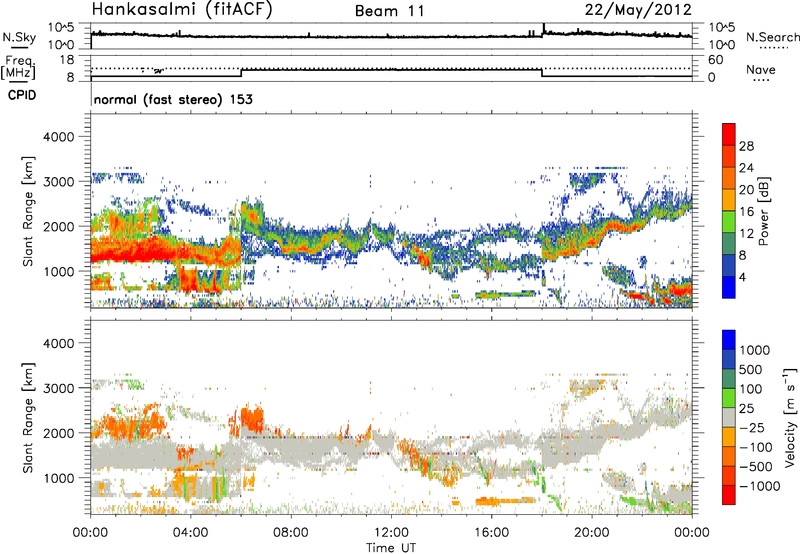Viewport: 800px width, 554px height.
Task: Click the left '10^5' noise axis tick
Action: click(x=61, y=27)
